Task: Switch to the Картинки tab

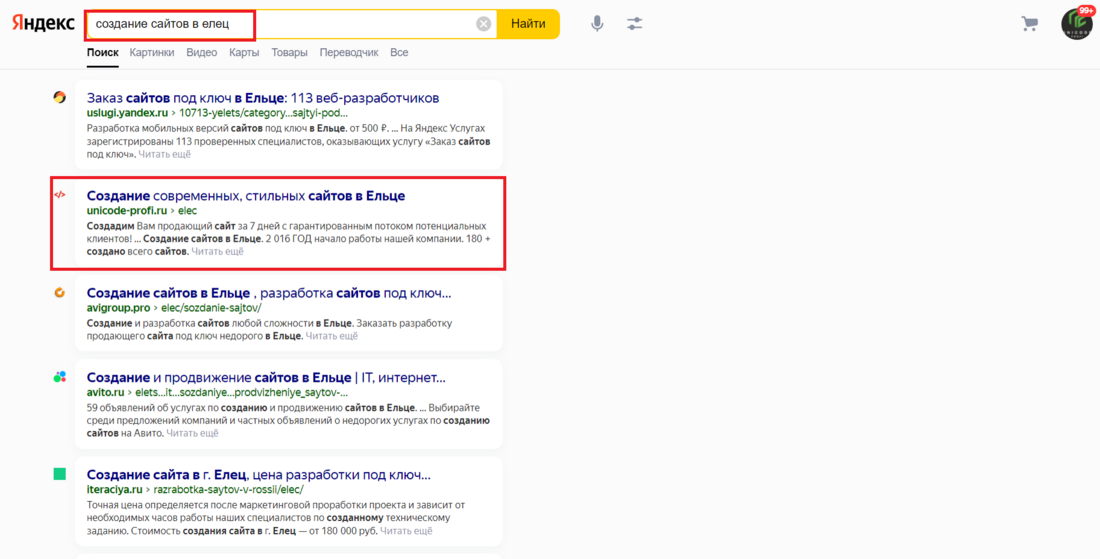Action: click(152, 53)
